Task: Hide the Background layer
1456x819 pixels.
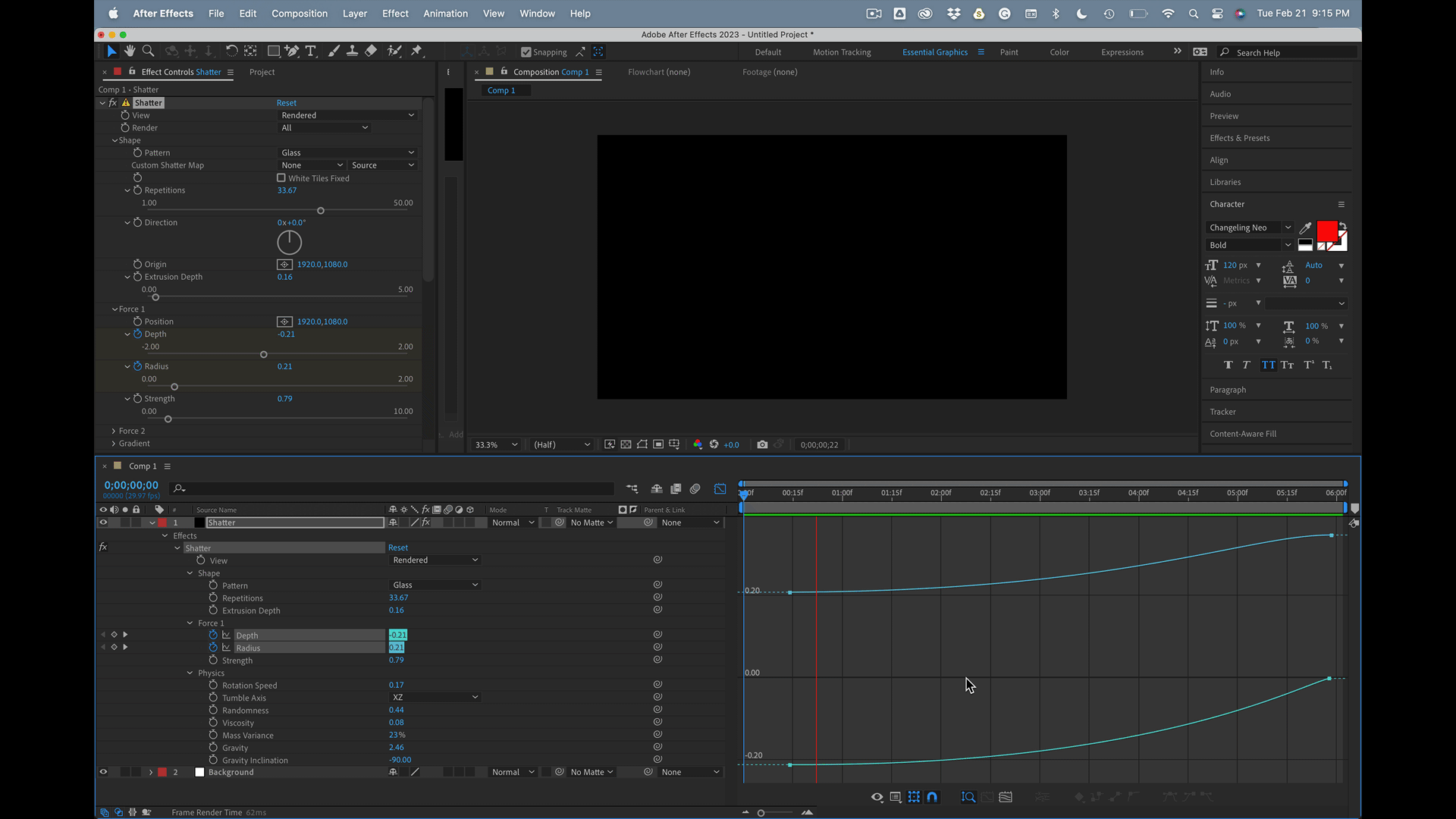Action: [x=104, y=771]
